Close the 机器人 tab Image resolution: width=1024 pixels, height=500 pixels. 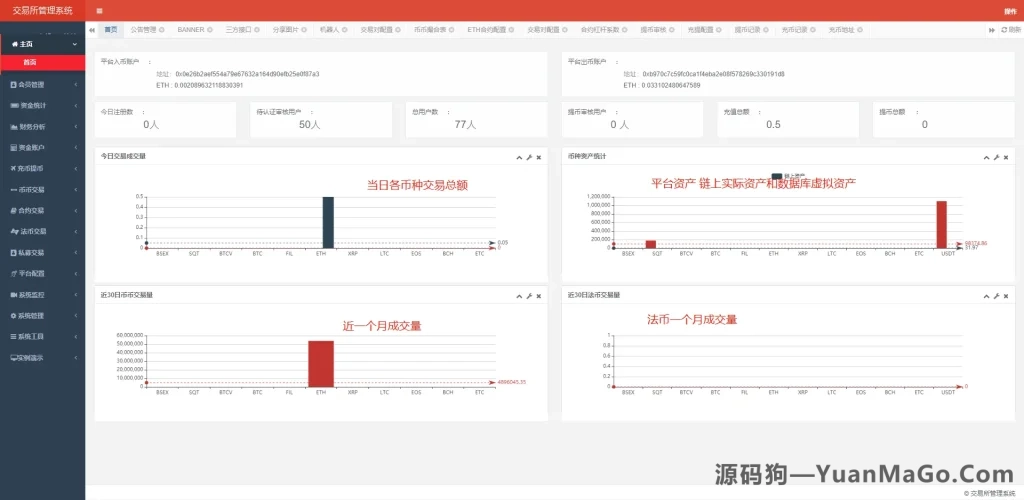pos(344,30)
